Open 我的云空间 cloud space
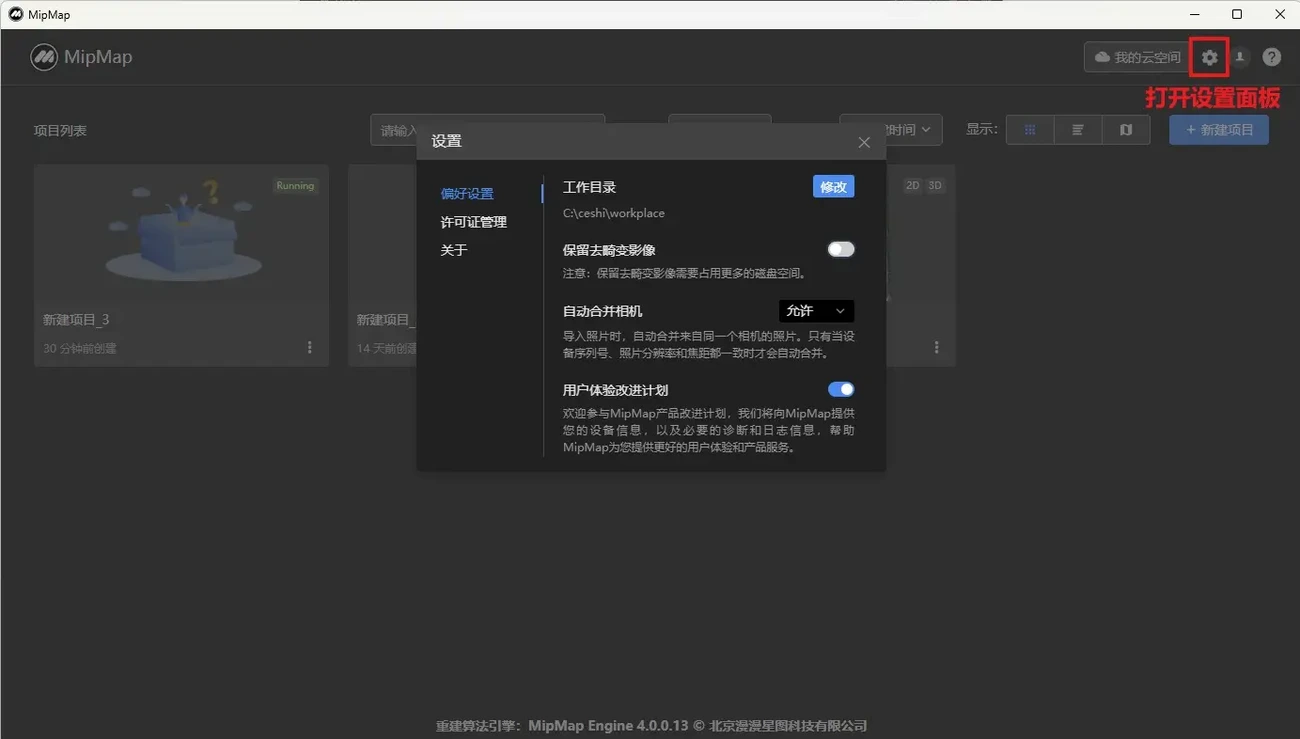The width and height of the screenshot is (1300, 739). click(x=1137, y=58)
